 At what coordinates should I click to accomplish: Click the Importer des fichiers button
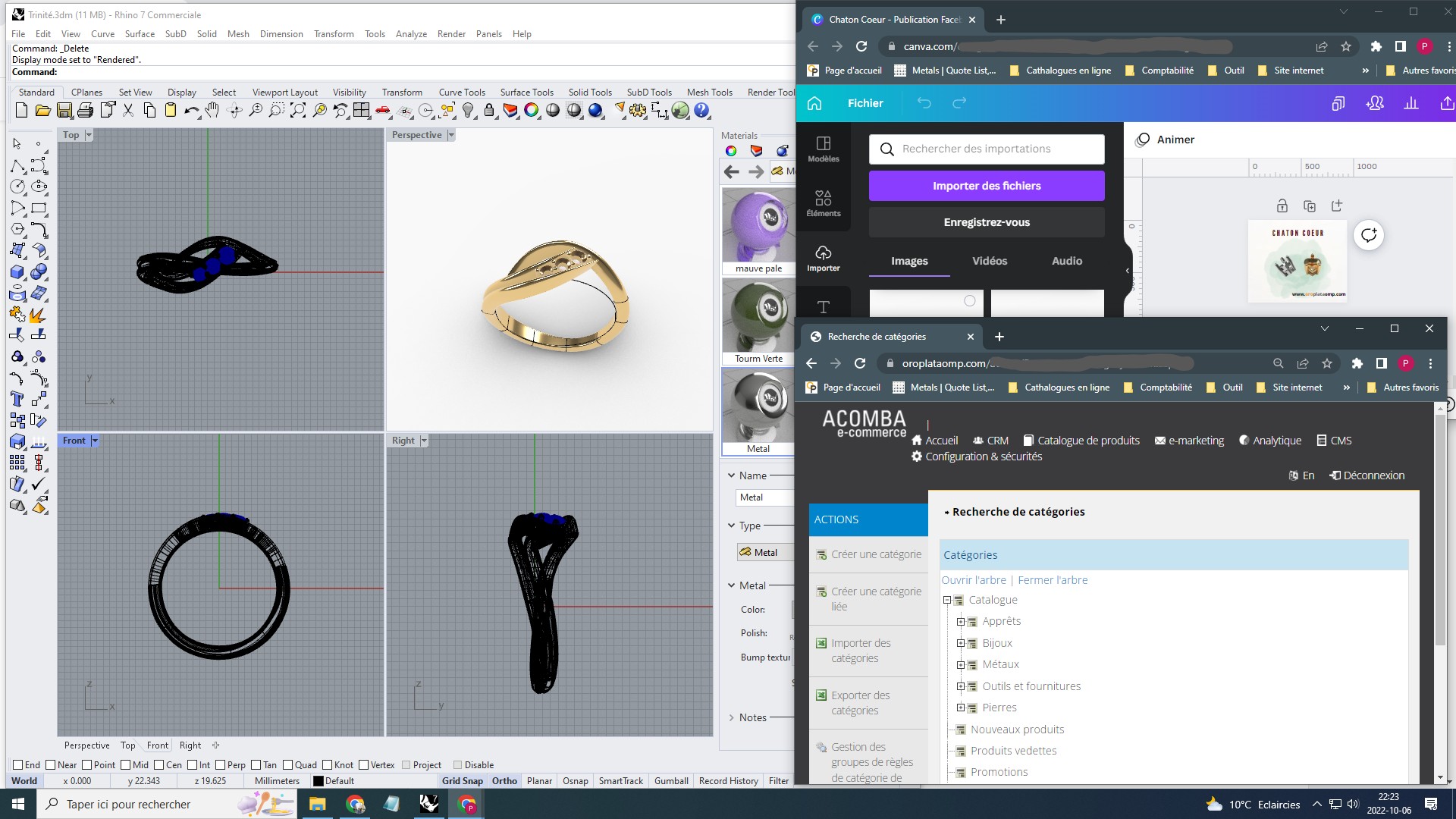[x=987, y=186]
